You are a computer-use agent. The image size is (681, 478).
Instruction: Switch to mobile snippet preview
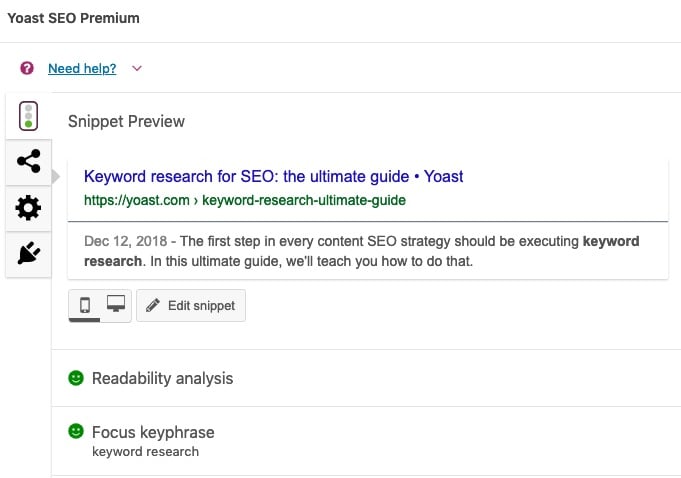85,305
